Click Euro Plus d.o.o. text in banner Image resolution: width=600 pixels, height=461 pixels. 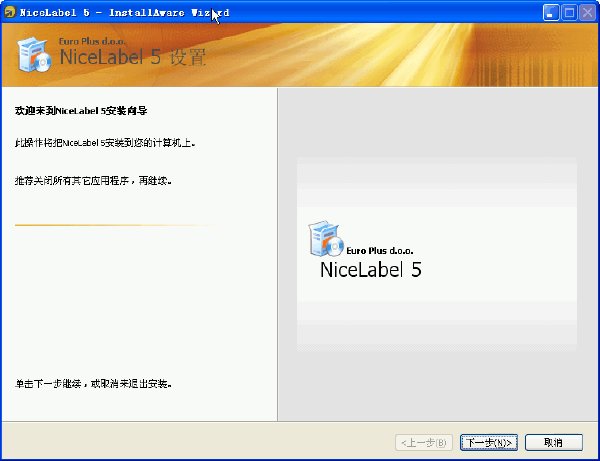92,41
